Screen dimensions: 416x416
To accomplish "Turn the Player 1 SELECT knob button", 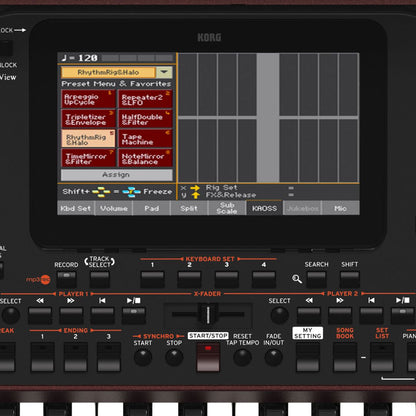I will [x=11, y=315].
